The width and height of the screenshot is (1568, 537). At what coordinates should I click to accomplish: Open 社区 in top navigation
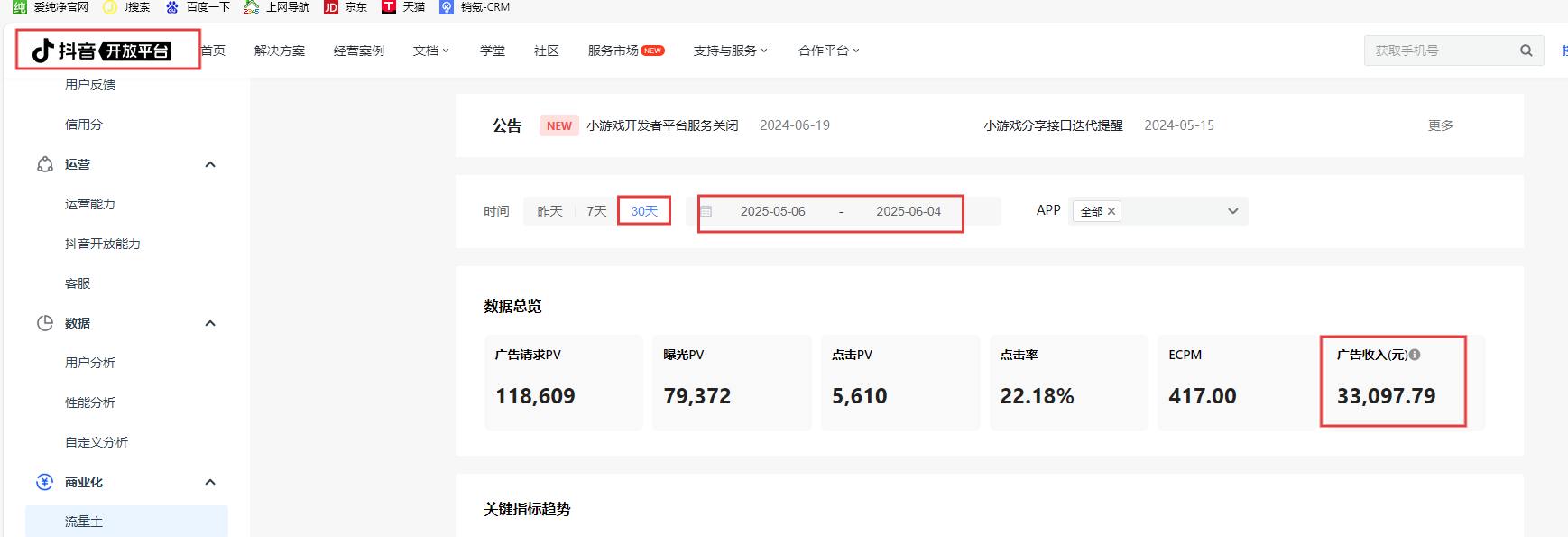tap(547, 51)
